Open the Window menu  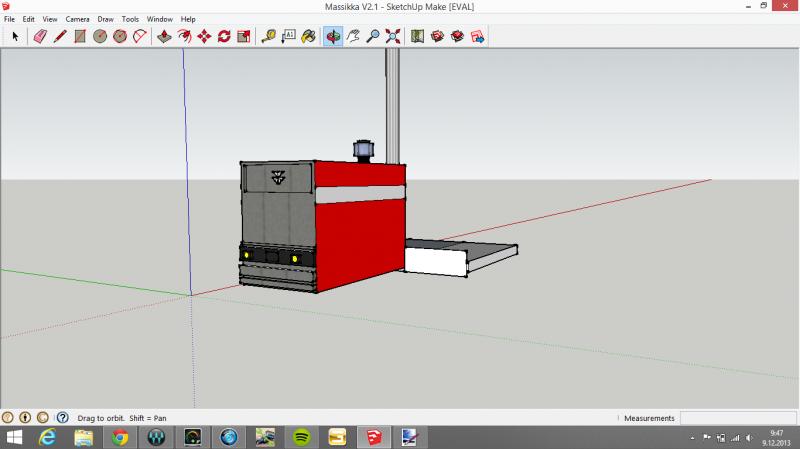[x=160, y=19]
